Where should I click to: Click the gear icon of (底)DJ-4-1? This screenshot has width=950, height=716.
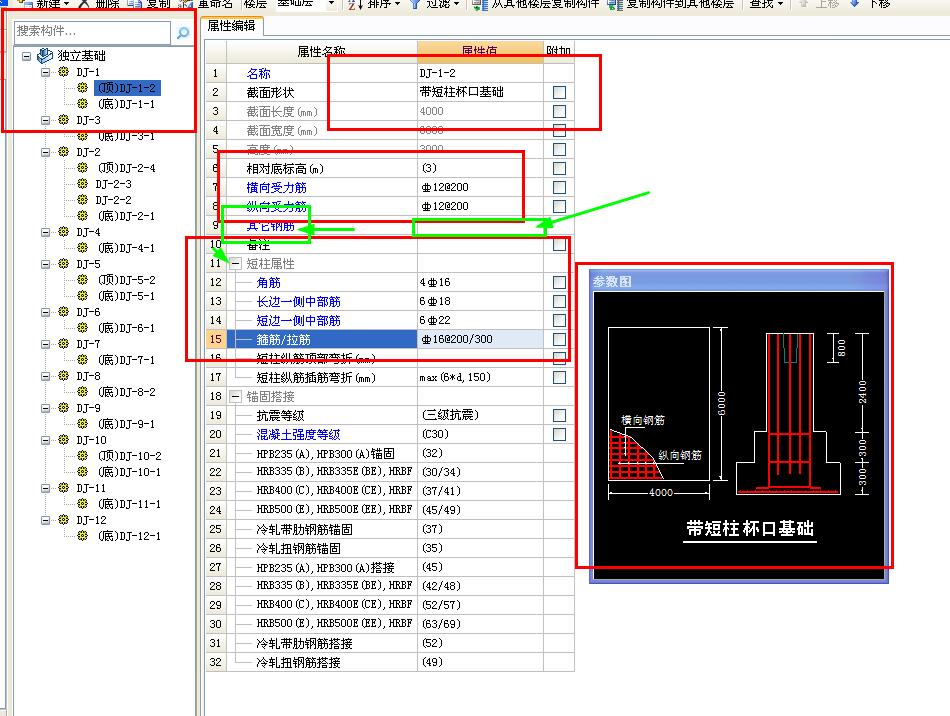pyautogui.click(x=82, y=248)
